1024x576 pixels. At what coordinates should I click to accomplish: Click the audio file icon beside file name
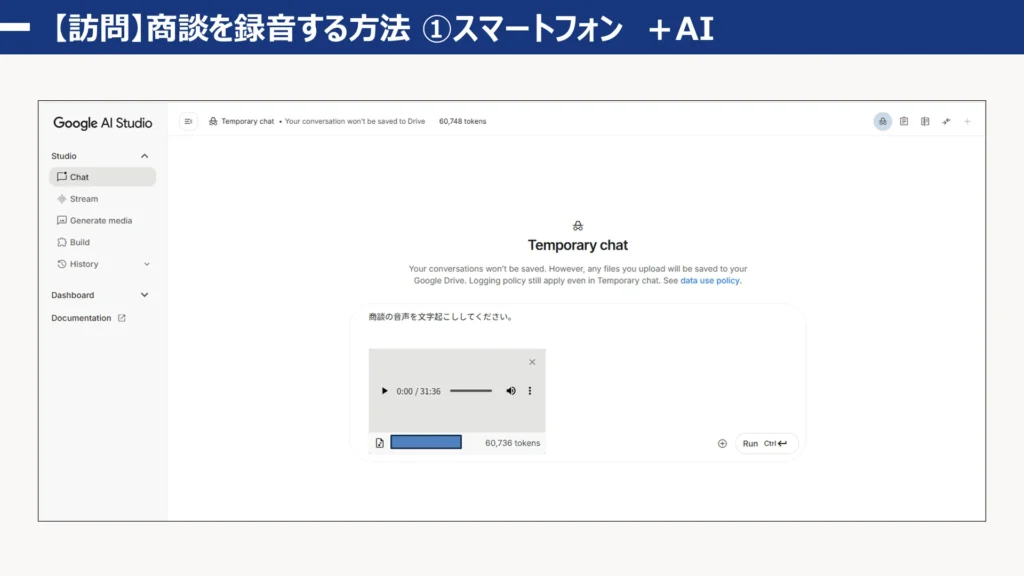(x=379, y=443)
